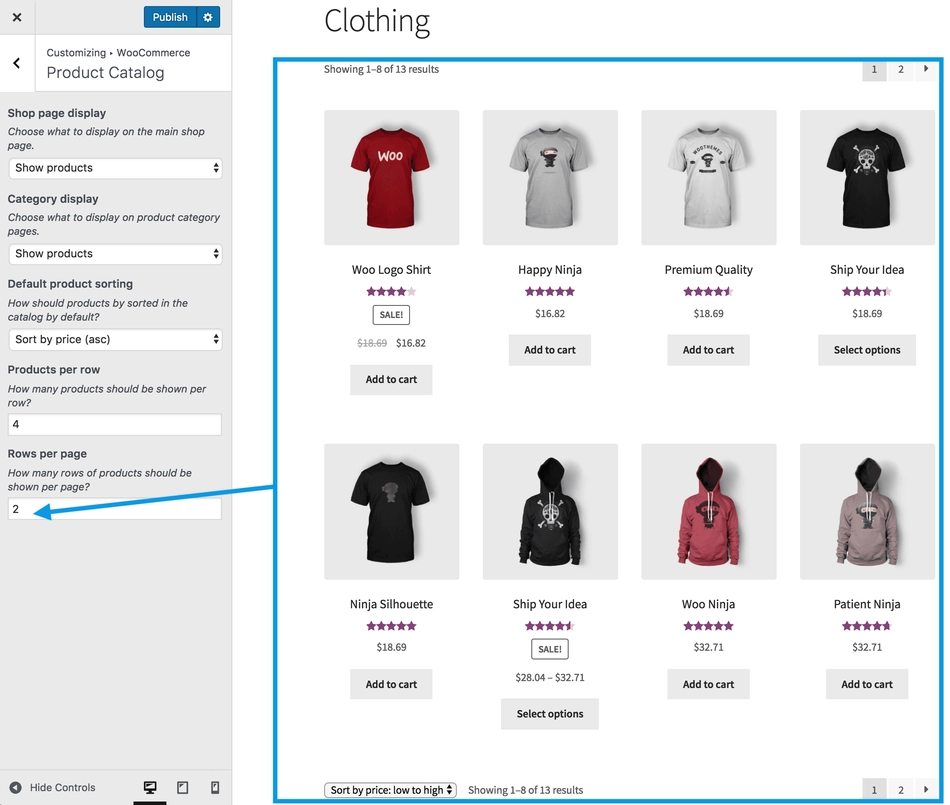Viewport: 950px width, 805px height.
Task: Select options for Ship Your Idea hoodie
Action: click(550, 714)
